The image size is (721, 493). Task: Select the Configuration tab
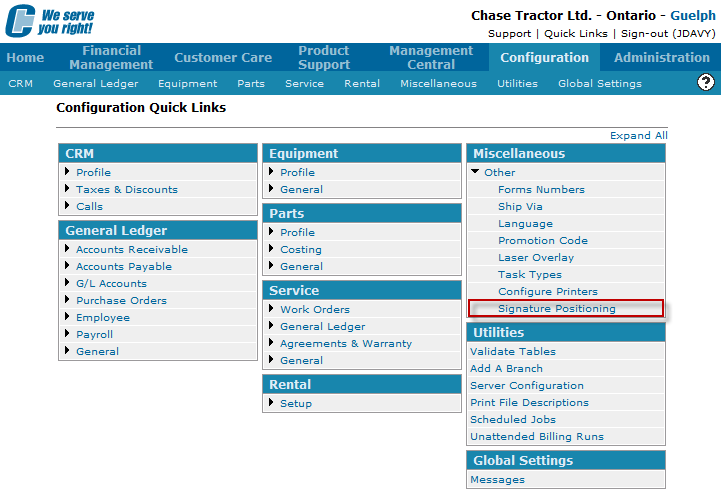[544, 57]
